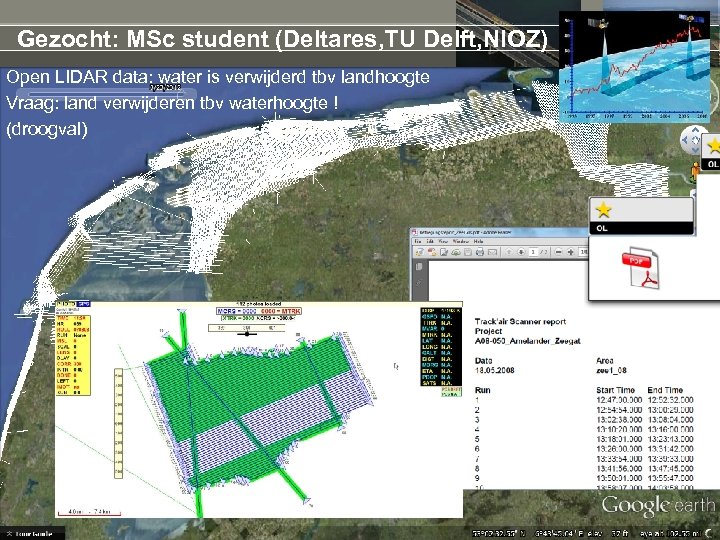
Task: Click the project name A08-050_Amelander_Zeegat
Action: pyautogui.click(x=528, y=341)
